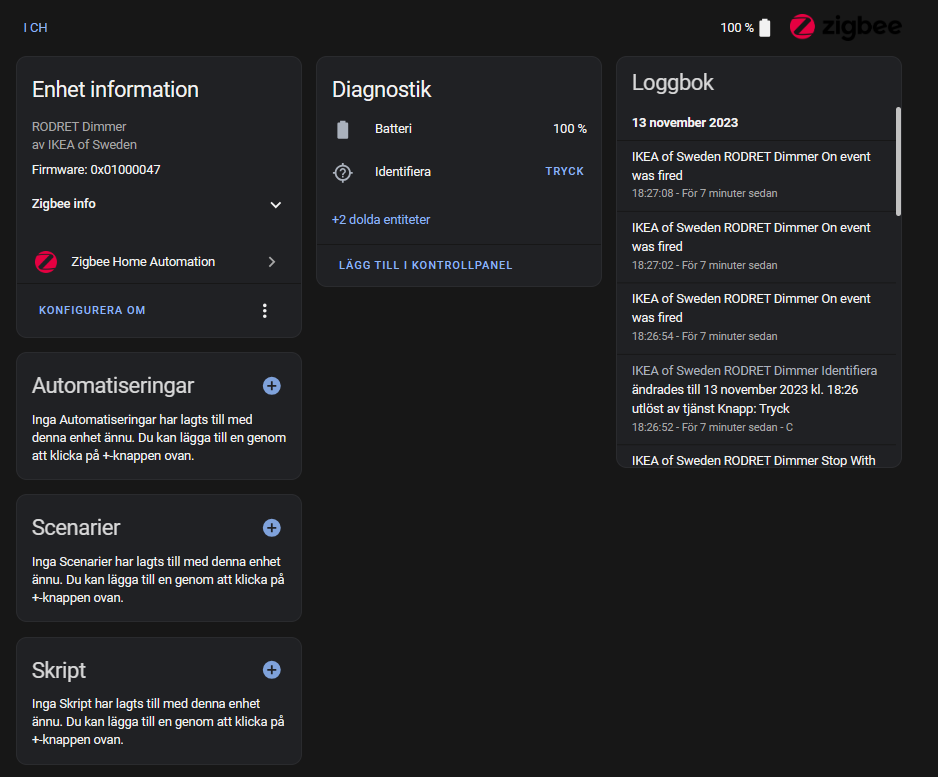Screen dimensions: 938x777
Task: Click the battery icon in the header
Action: coord(765,28)
